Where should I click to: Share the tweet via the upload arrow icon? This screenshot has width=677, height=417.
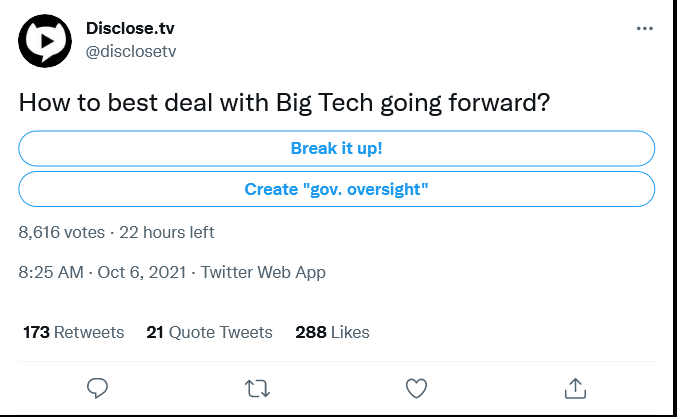575,388
